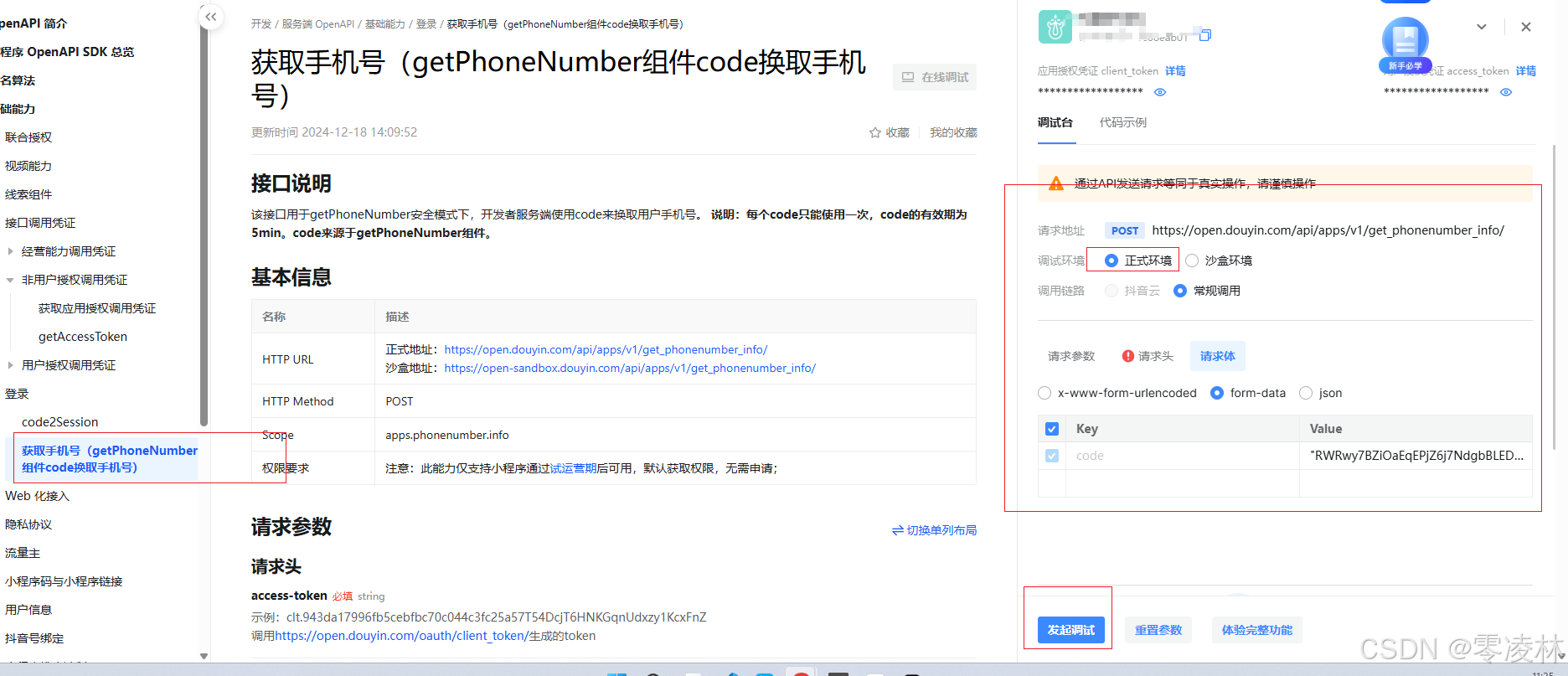The width and height of the screenshot is (1568, 676).
Task: Choose form-data body type
Action: [x=1217, y=393]
